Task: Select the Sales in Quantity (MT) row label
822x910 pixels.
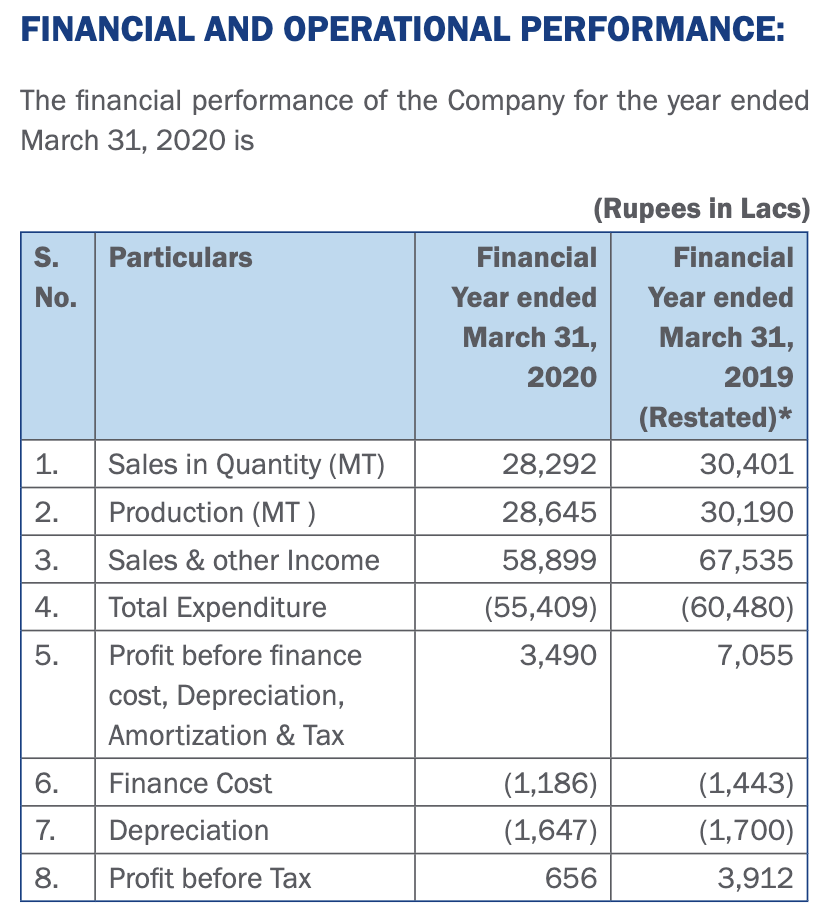Action: 246,464
